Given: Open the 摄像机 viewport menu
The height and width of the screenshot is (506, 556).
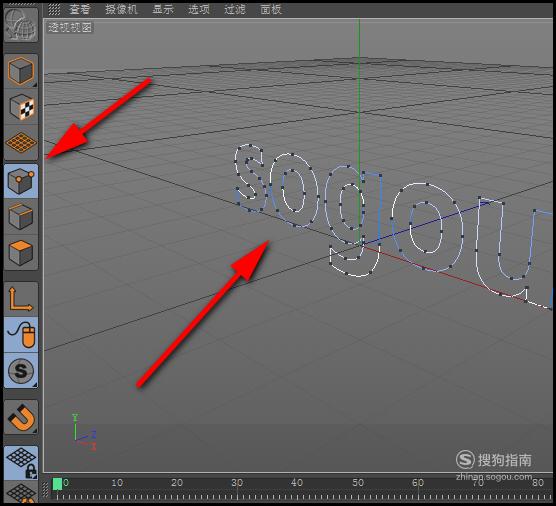Looking at the screenshot, I should [x=121, y=9].
